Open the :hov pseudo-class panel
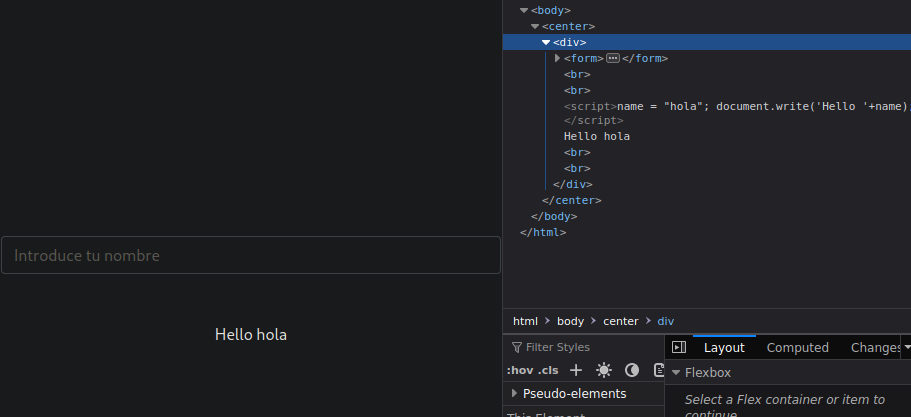Viewport: 911px width, 417px height. click(x=520, y=370)
